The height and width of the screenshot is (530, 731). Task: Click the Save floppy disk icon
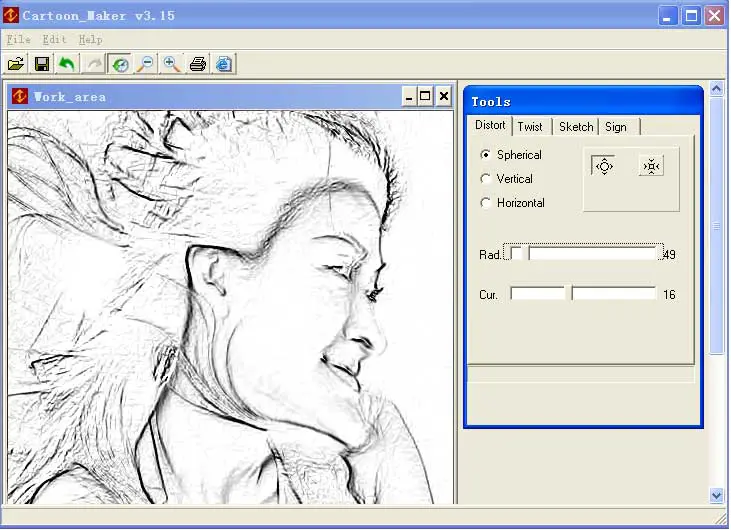point(42,64)
